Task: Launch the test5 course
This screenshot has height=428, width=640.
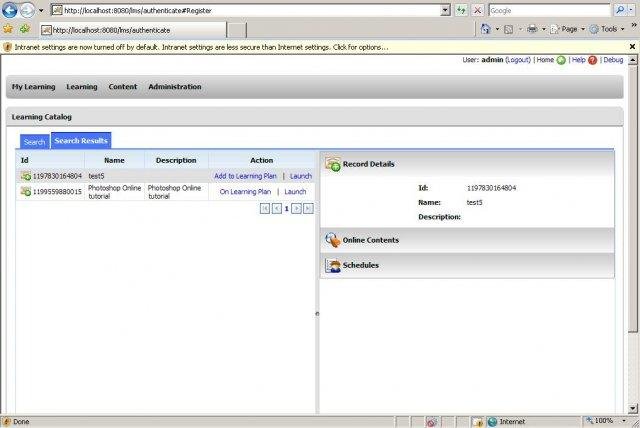Action: tap(301, 176)
